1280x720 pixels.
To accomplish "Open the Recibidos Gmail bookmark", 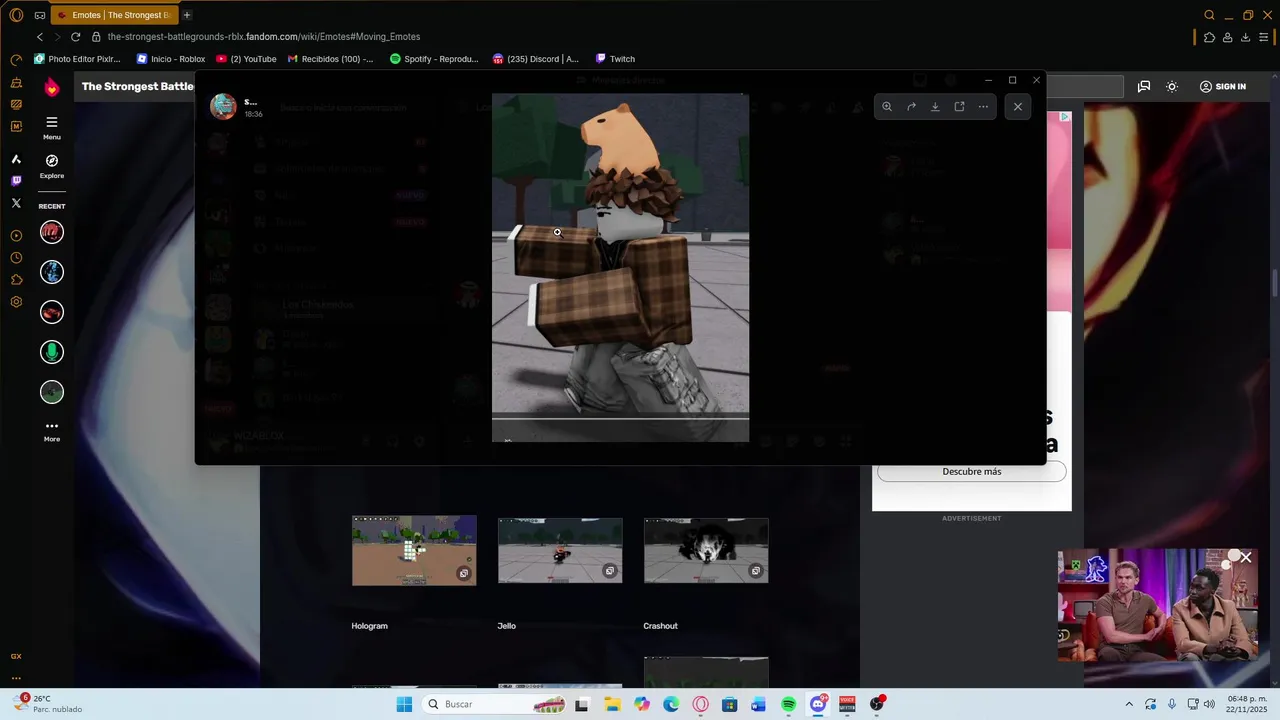I will pos(330,59).
